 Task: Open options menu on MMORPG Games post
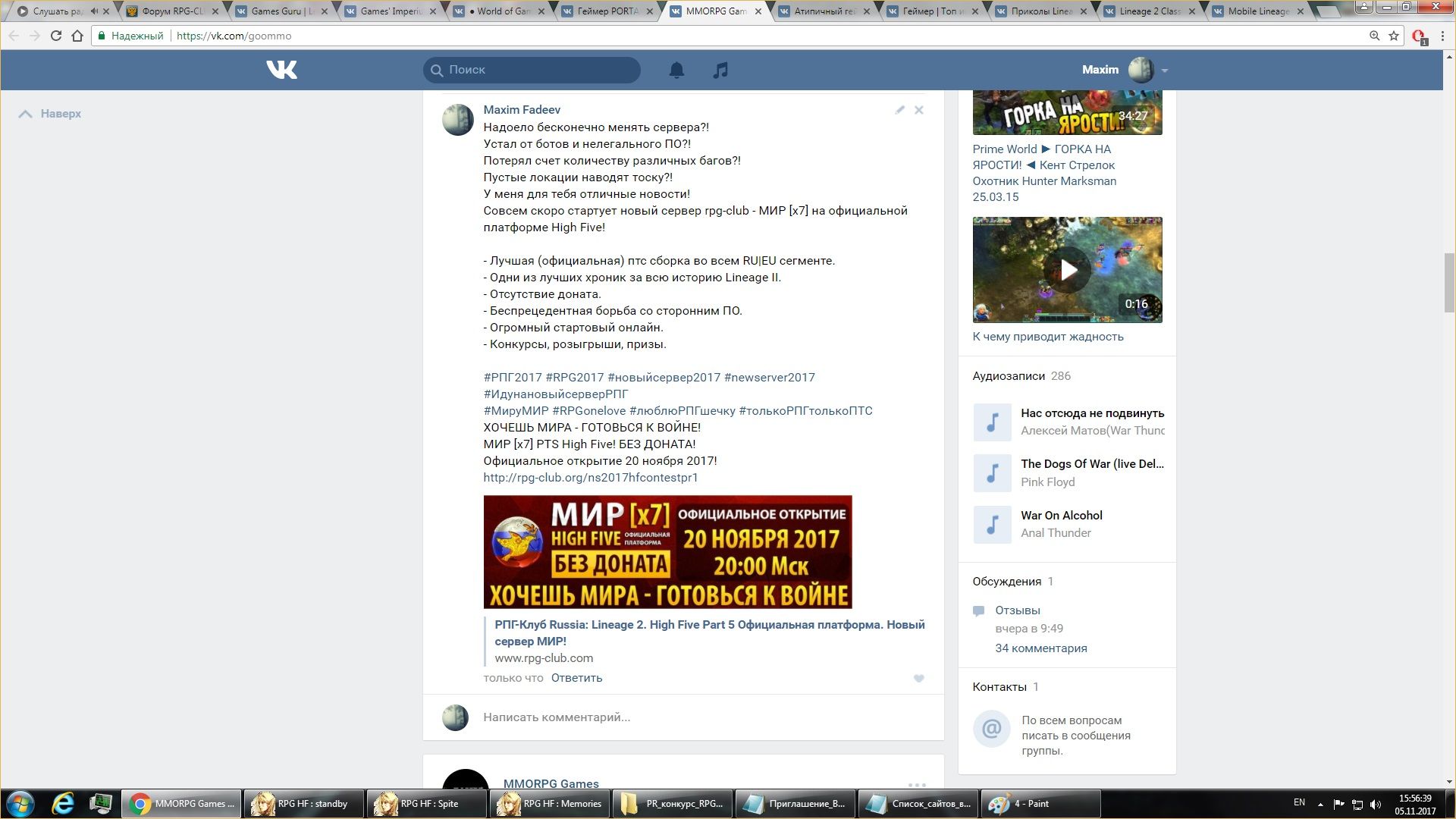pyautogui.click(x=917, y=785)
